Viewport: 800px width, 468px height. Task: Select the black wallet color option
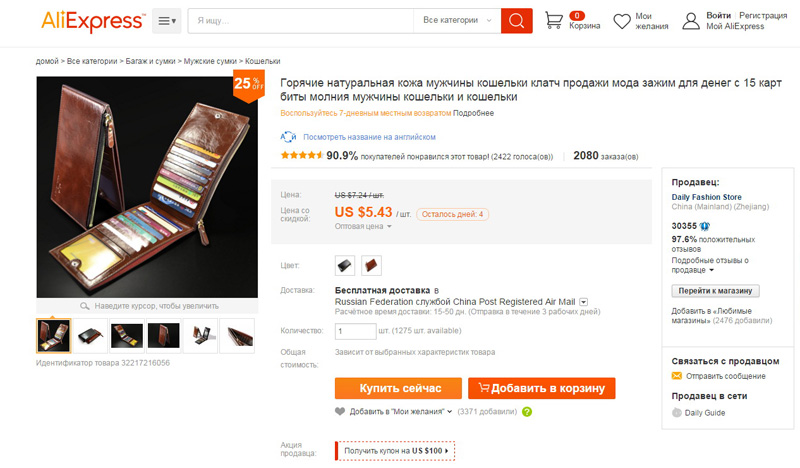[345, 265]
